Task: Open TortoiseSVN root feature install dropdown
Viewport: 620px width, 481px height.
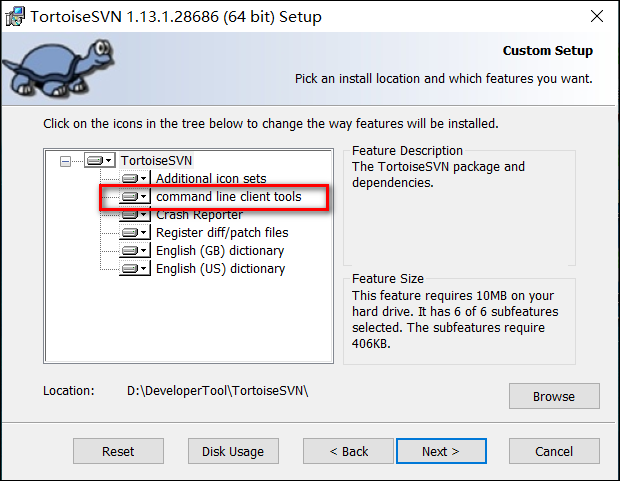Action: [100, 161]
